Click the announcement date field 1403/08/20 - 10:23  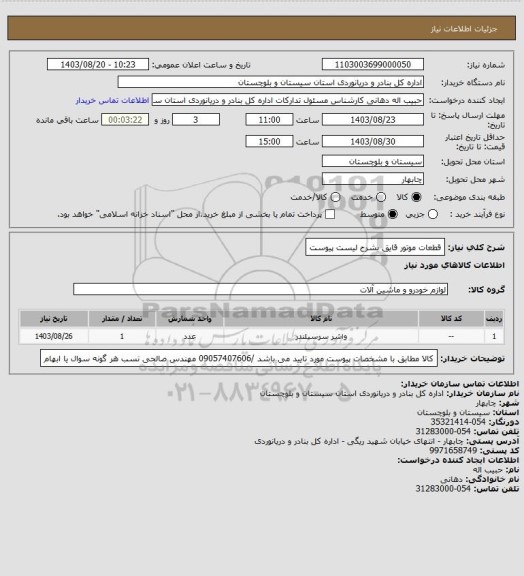(98, 64)
